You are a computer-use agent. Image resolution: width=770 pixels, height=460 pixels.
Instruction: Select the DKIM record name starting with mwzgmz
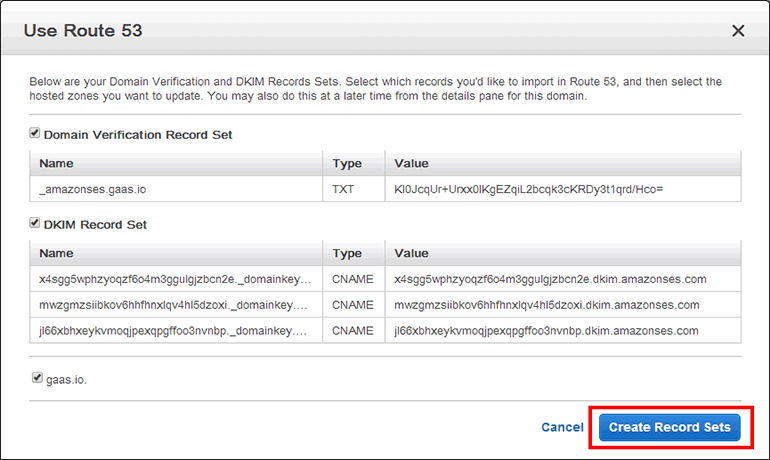pos(175,305)
